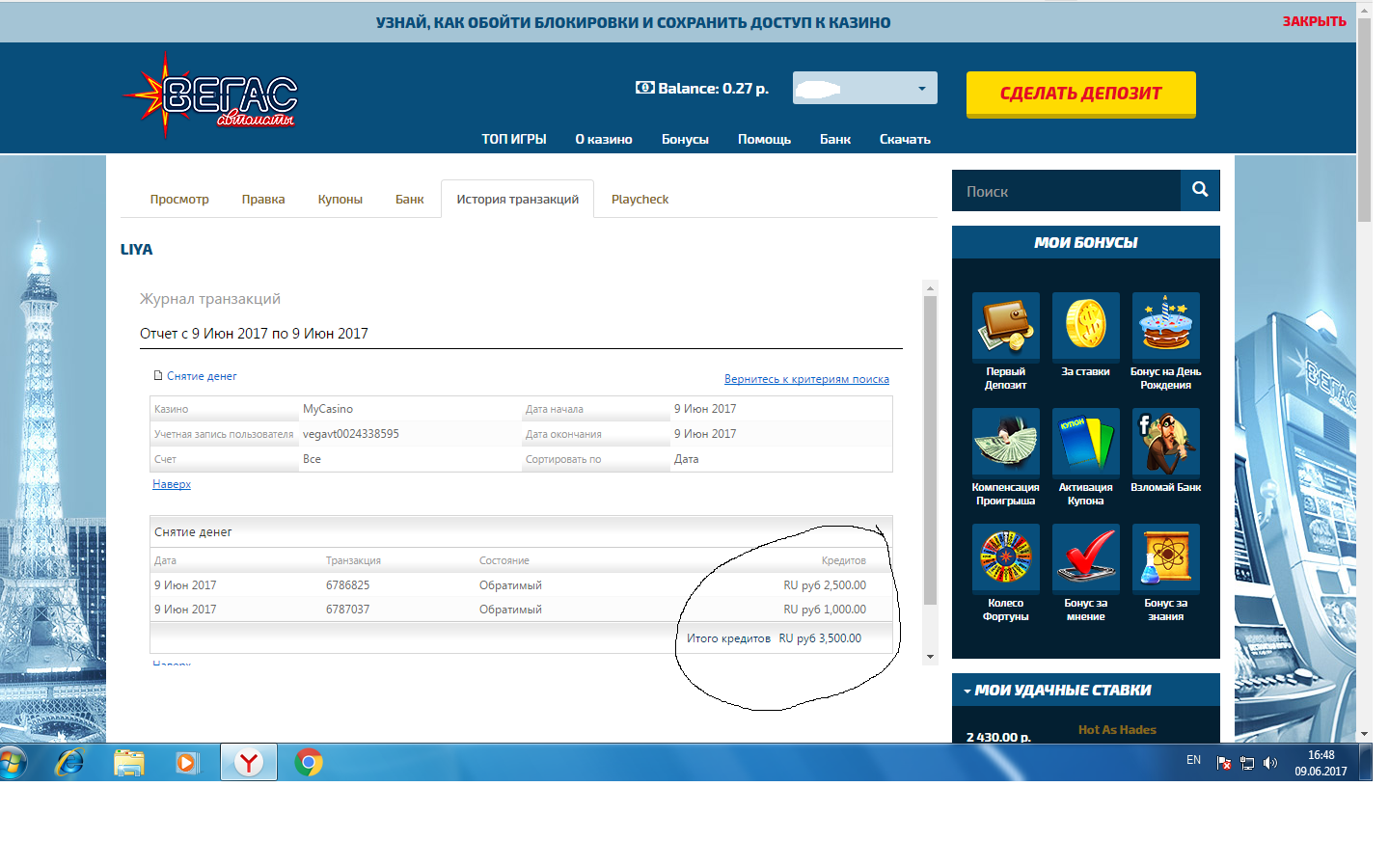Click the 2 430.00 р. winning amount
The width and height of the screenshot is (1389, 868).
[998, 736]
